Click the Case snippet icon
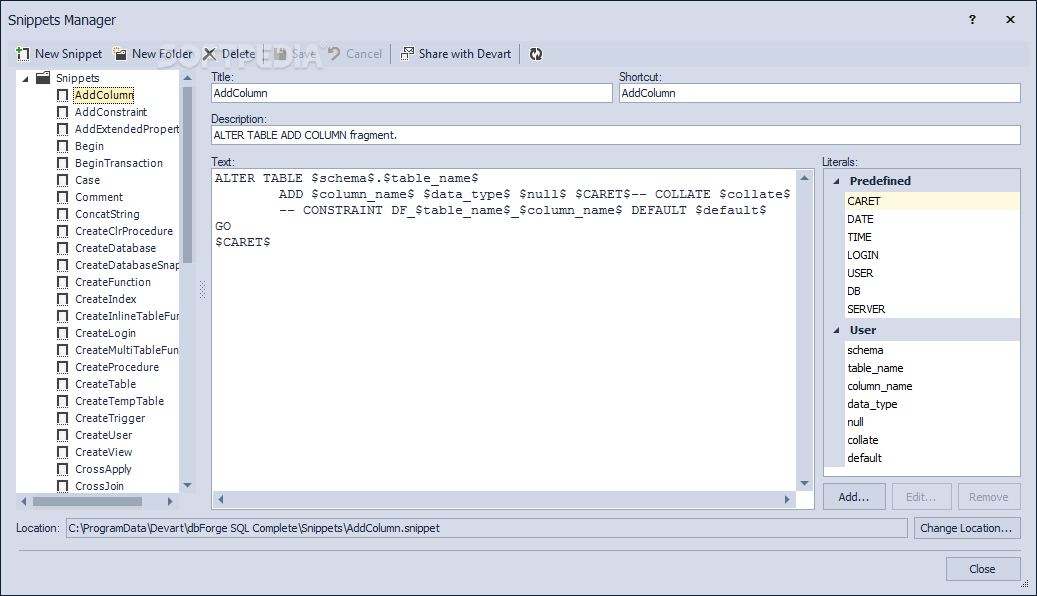 pos(63,180)
